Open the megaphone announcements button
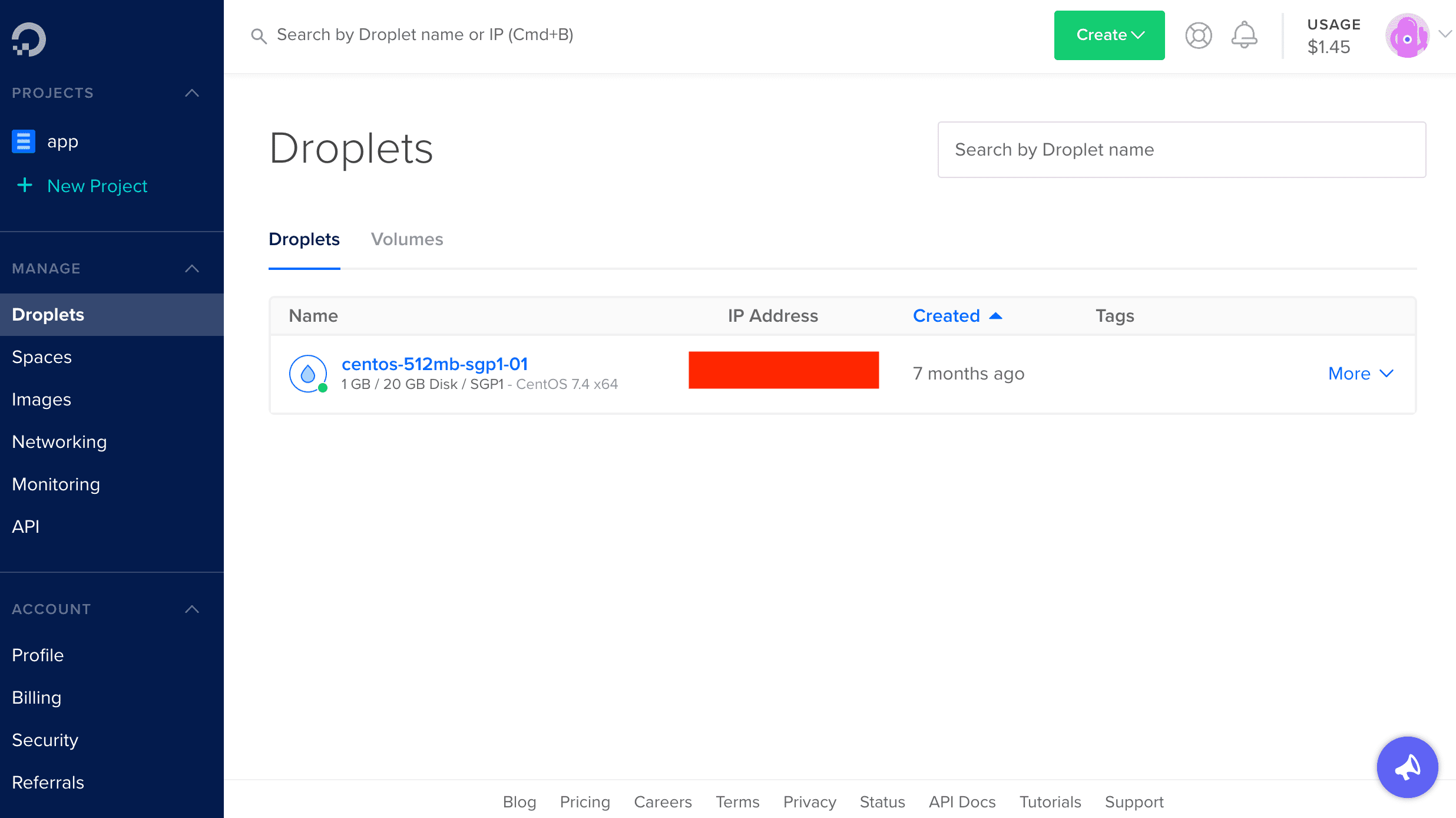Screen dimensions: 1456x818 [1407, 767]
